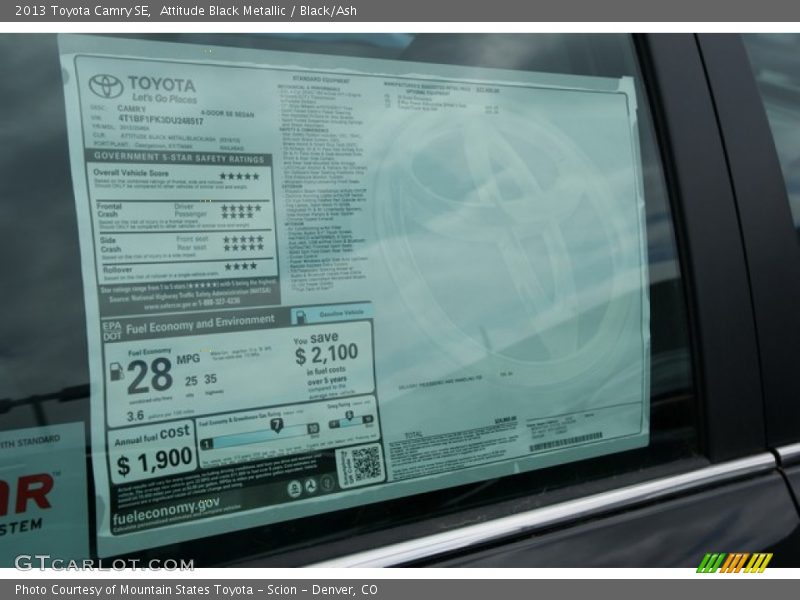The width and height of the screenshot is (800, 600).
Task: Click the Rollover four-star rating
Action: coord(241,266)
